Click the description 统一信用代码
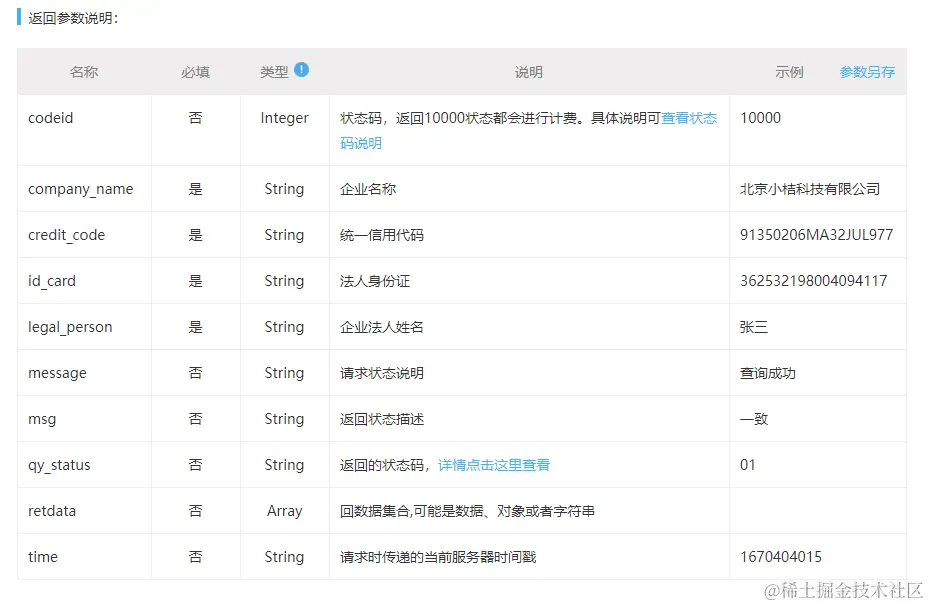This screenshot has height=607, width=930. (x=382, y=236)
